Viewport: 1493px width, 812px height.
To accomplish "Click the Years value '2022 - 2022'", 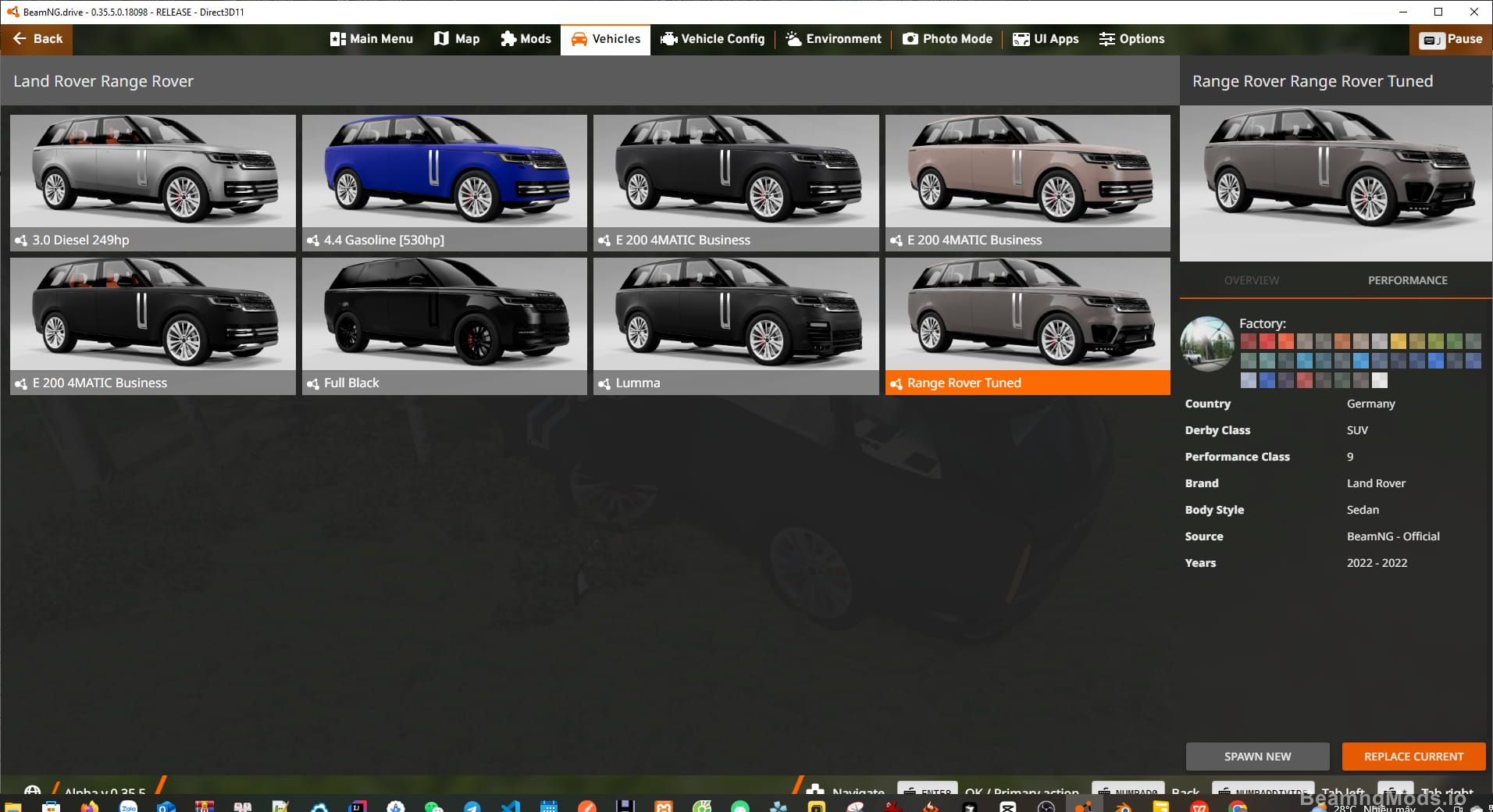I will pos(1377,563).
